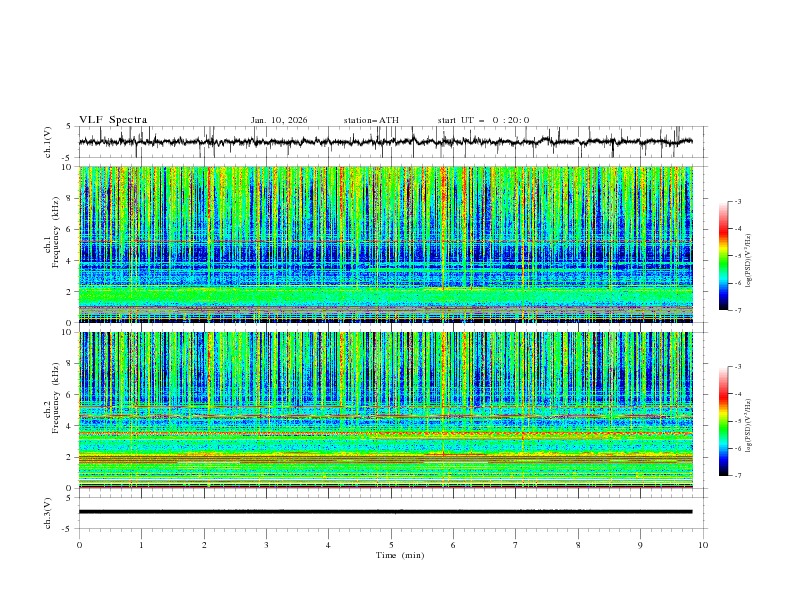Click inside the ch.2 spectrogram plot

390,410
